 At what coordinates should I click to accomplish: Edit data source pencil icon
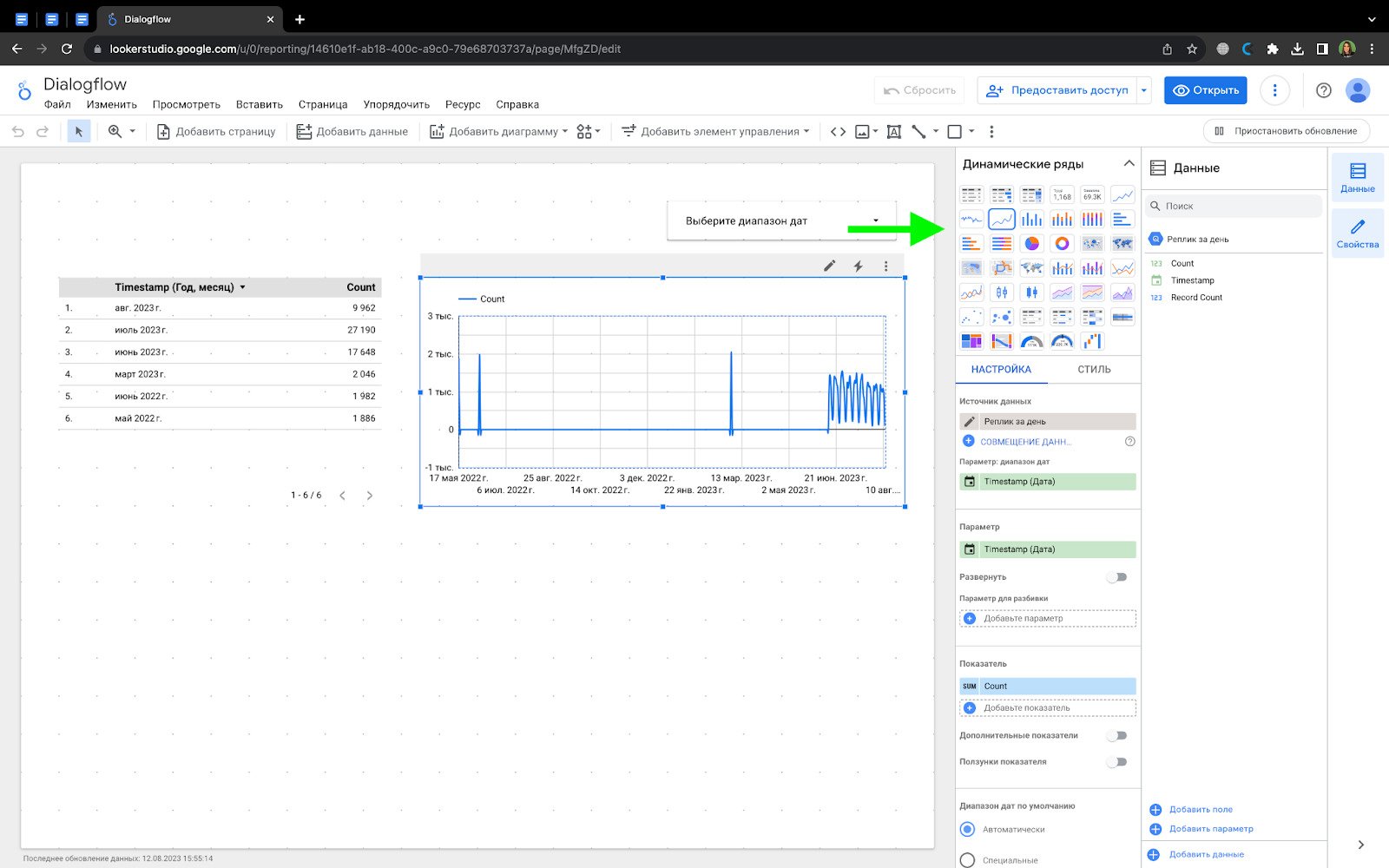pos(970,422)
